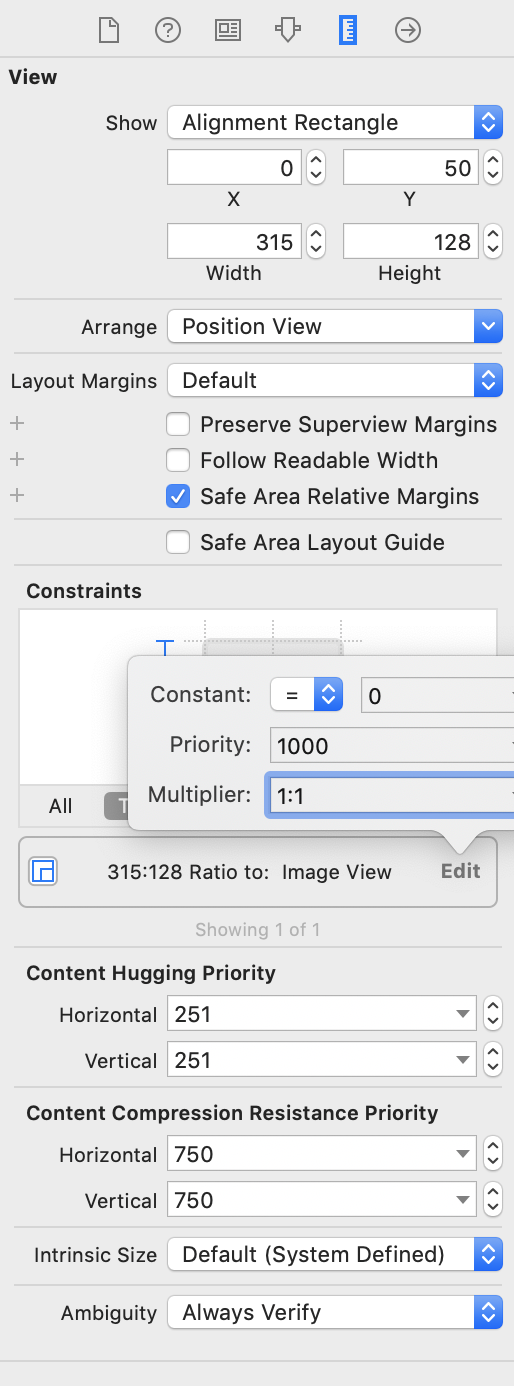Open the Constant relation equals popup
514x1386 pixels.
[x=307, y=695]
